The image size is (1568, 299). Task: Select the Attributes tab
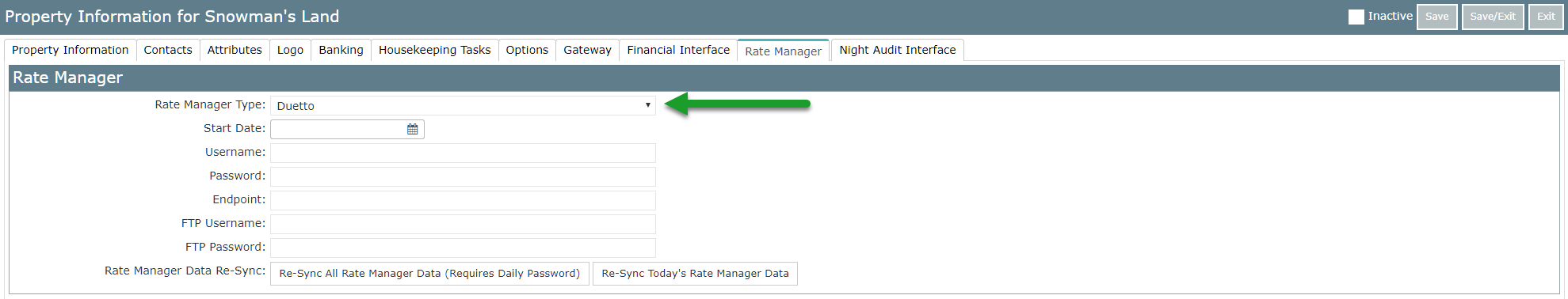tap(235, 50)
